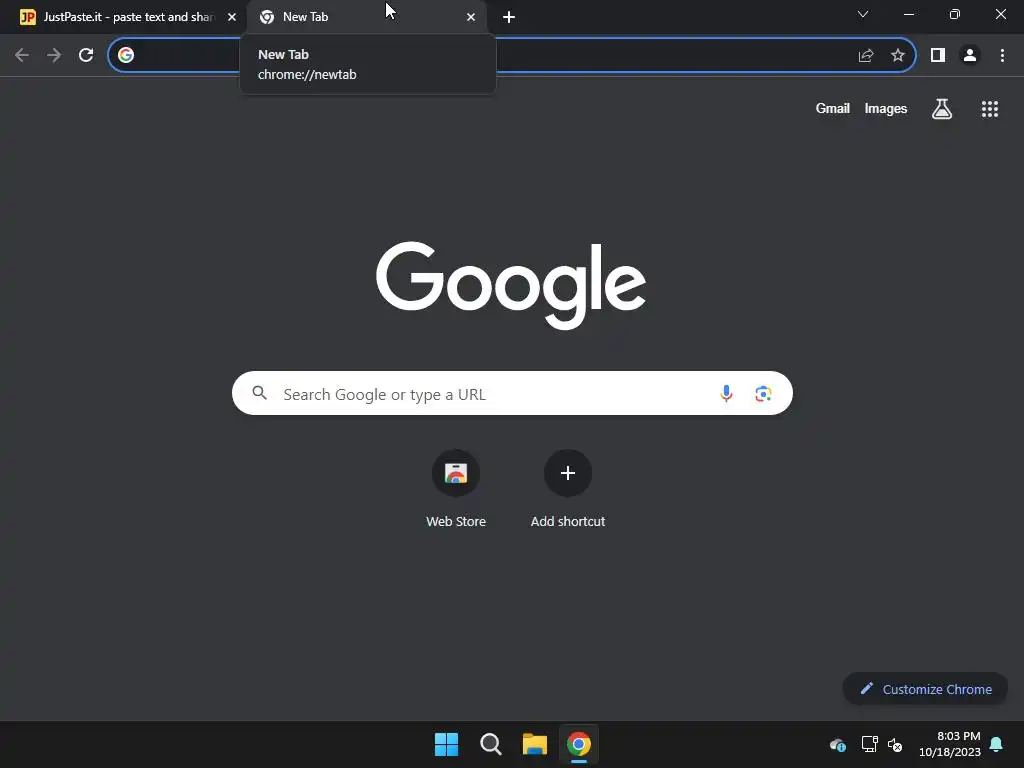
Task: Open Chrome three-dot menu
Action: [x=1002, y=56]
